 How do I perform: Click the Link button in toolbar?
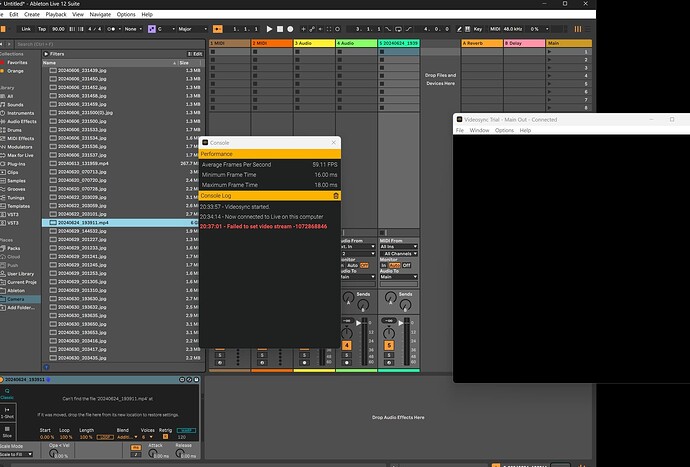pos(26,30)
